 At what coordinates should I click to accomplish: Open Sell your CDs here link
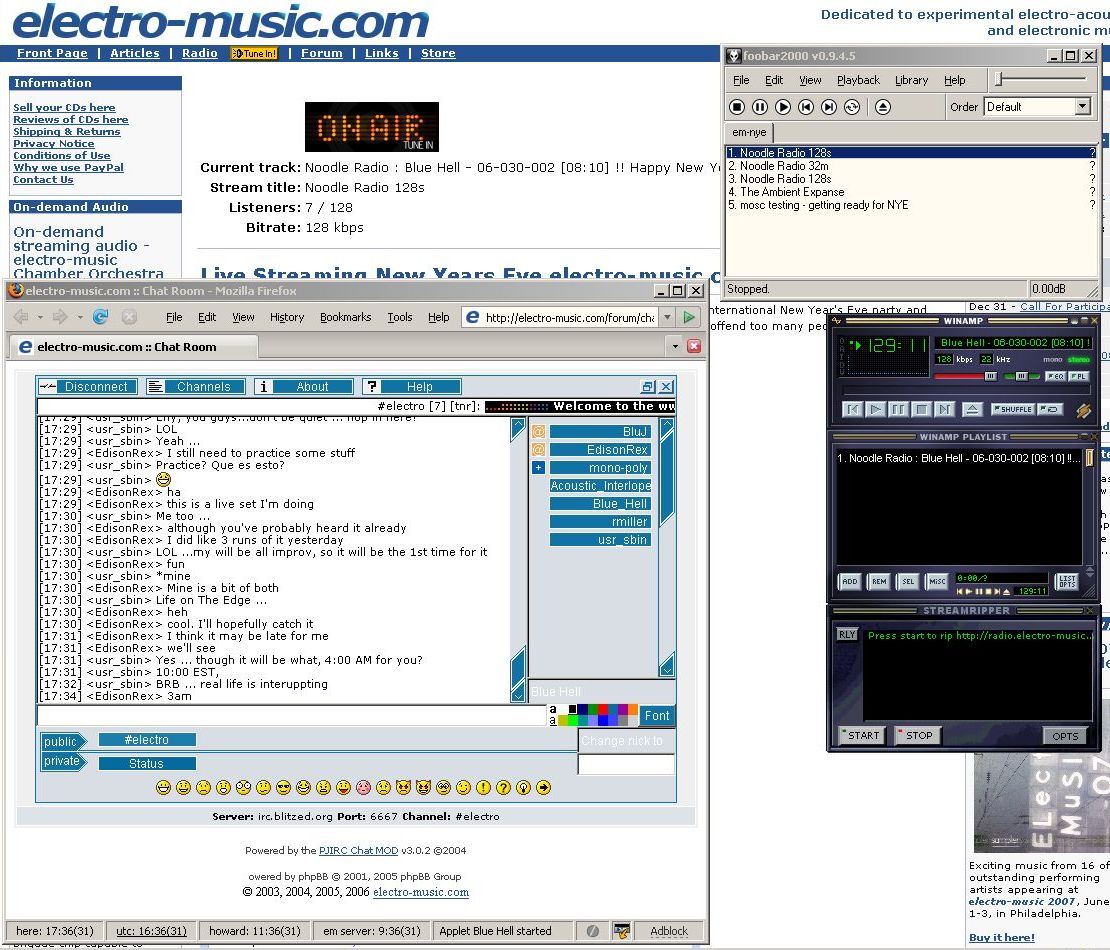click(x=64, y=108)
